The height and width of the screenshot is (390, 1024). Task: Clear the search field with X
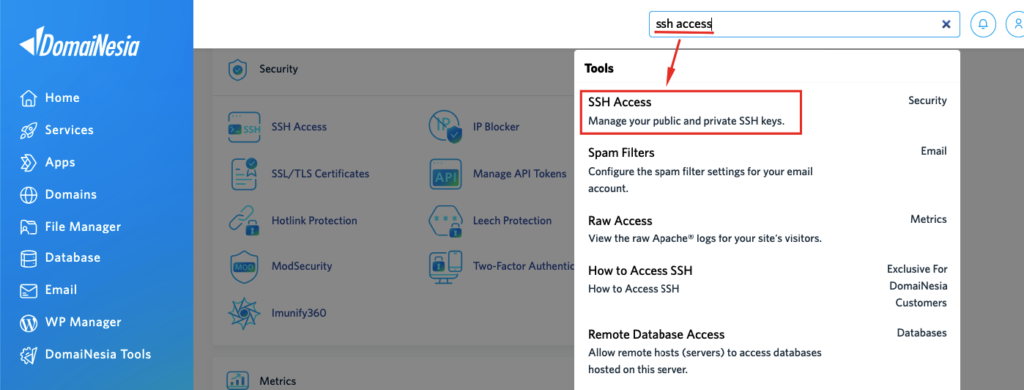(x=946, y=24)
